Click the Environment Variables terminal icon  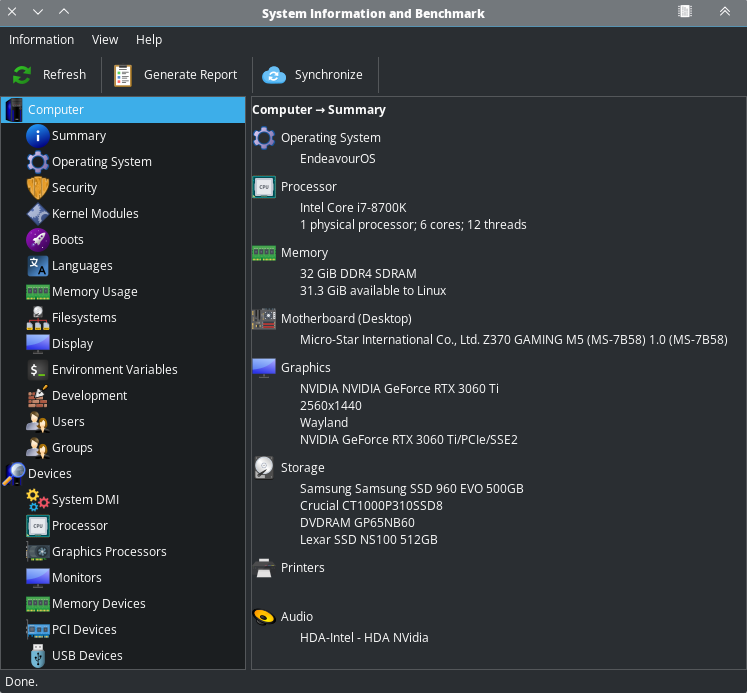tap(37, 370)
